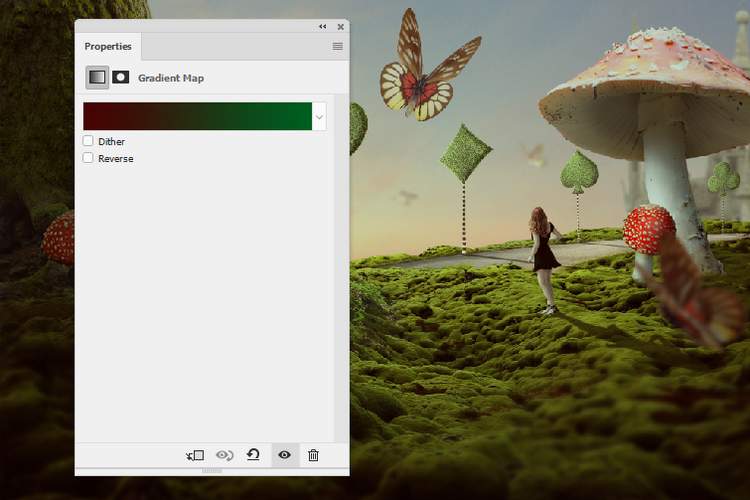Click the Reverse label text

coord(115,158)
